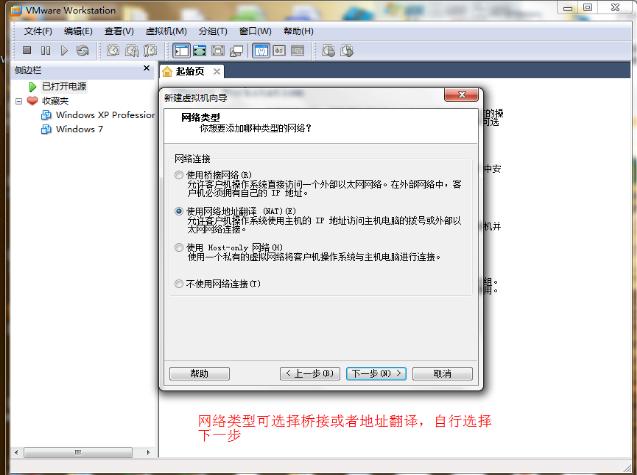
Task: Click the 下一步 next button
Action: tap(376, 374)
